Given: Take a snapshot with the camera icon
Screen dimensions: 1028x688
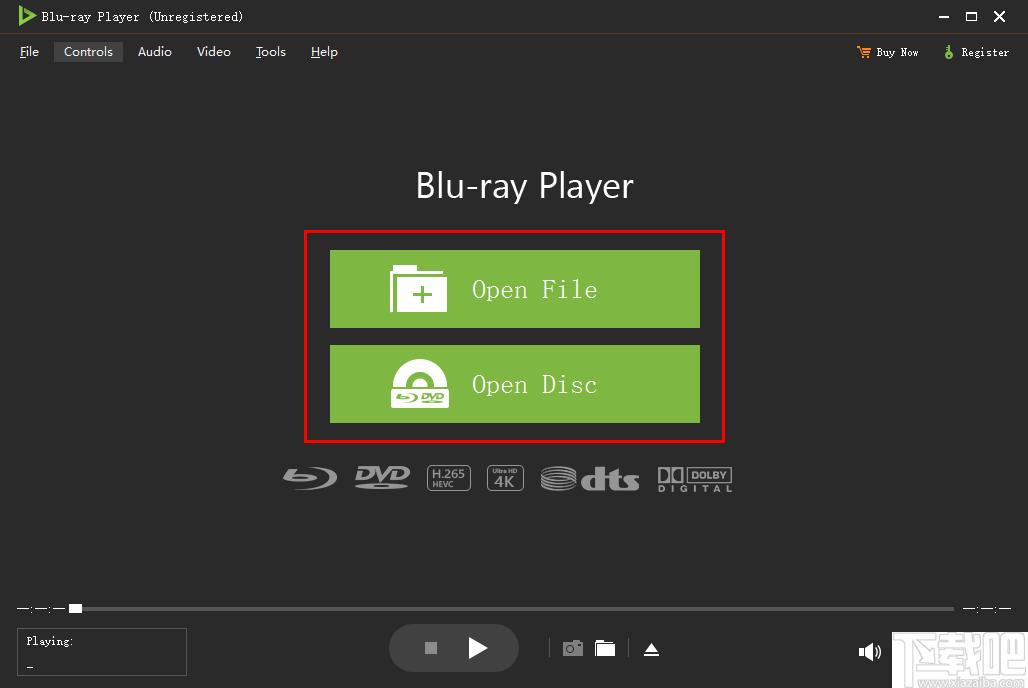Looking at the screenshot, I should pos(573,648).
